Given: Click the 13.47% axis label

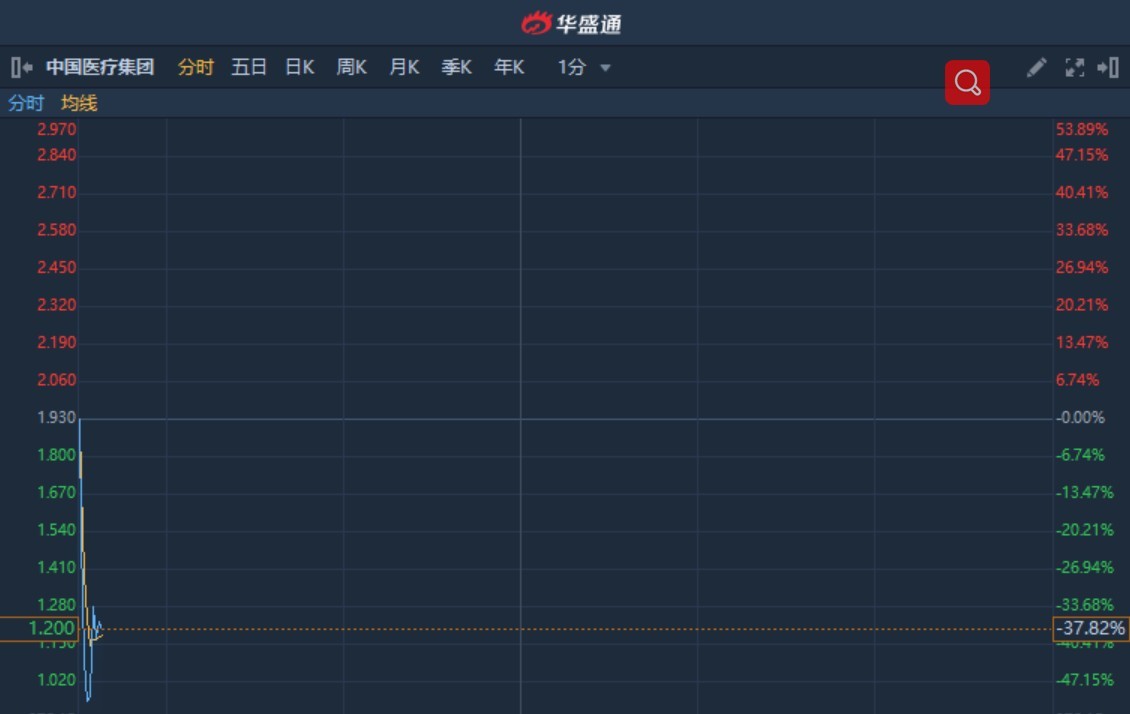Looking at the screenshot, I should click(1082, 343).
